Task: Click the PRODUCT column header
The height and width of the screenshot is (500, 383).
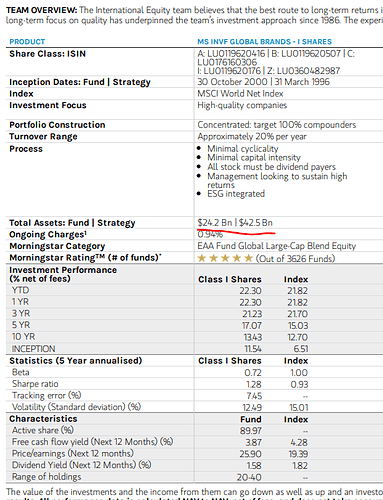Action: (27, 42)
